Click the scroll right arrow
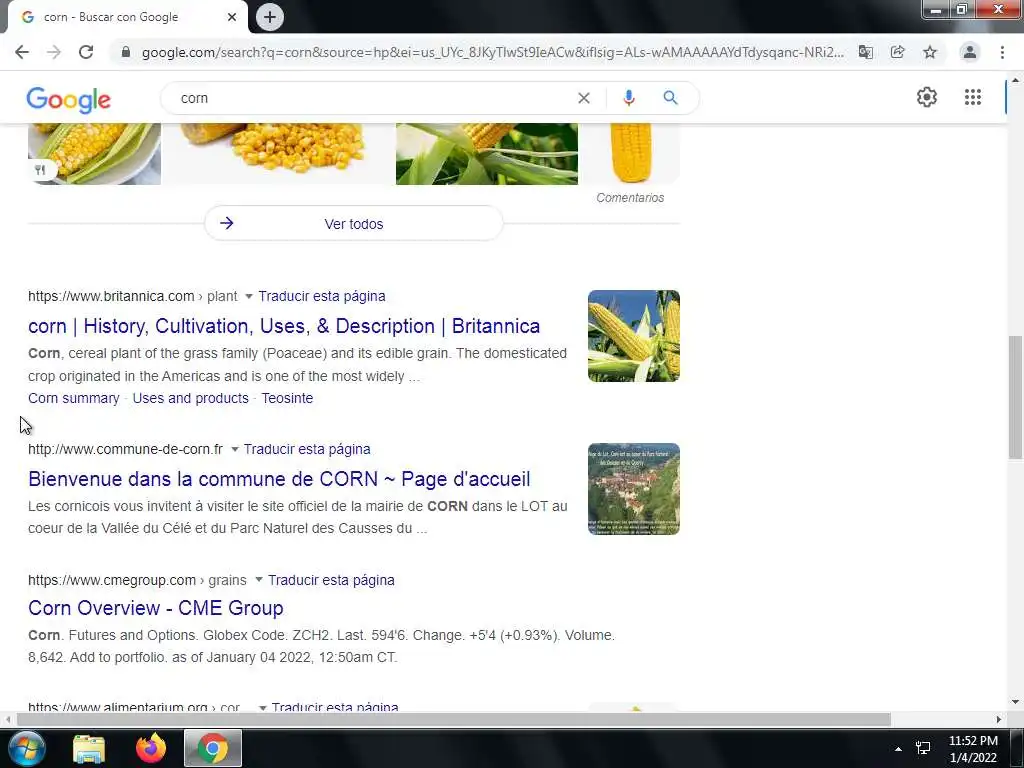1024x768 pixels. [x=999, y=720]
